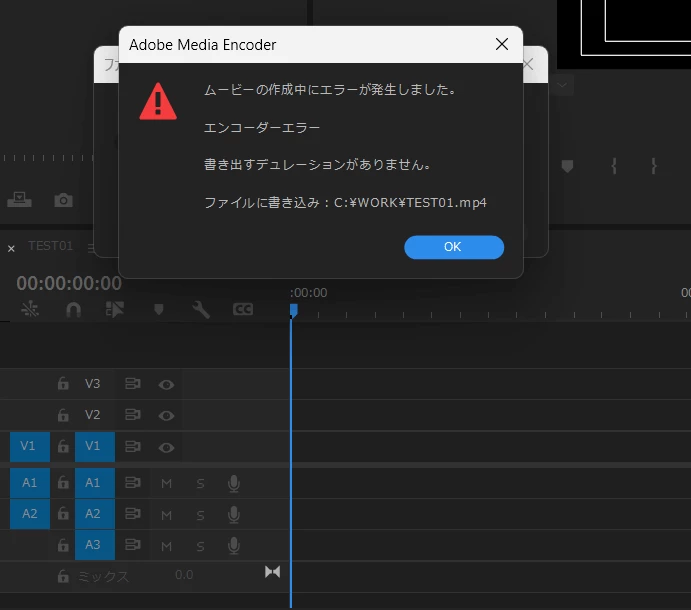The height and width of the screenshot is (610, 691).
Task: Toggle lock on track A1
Action: click(63, 483)
